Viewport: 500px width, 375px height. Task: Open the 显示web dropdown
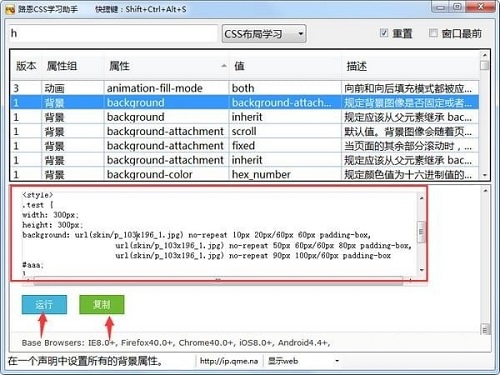303,361
